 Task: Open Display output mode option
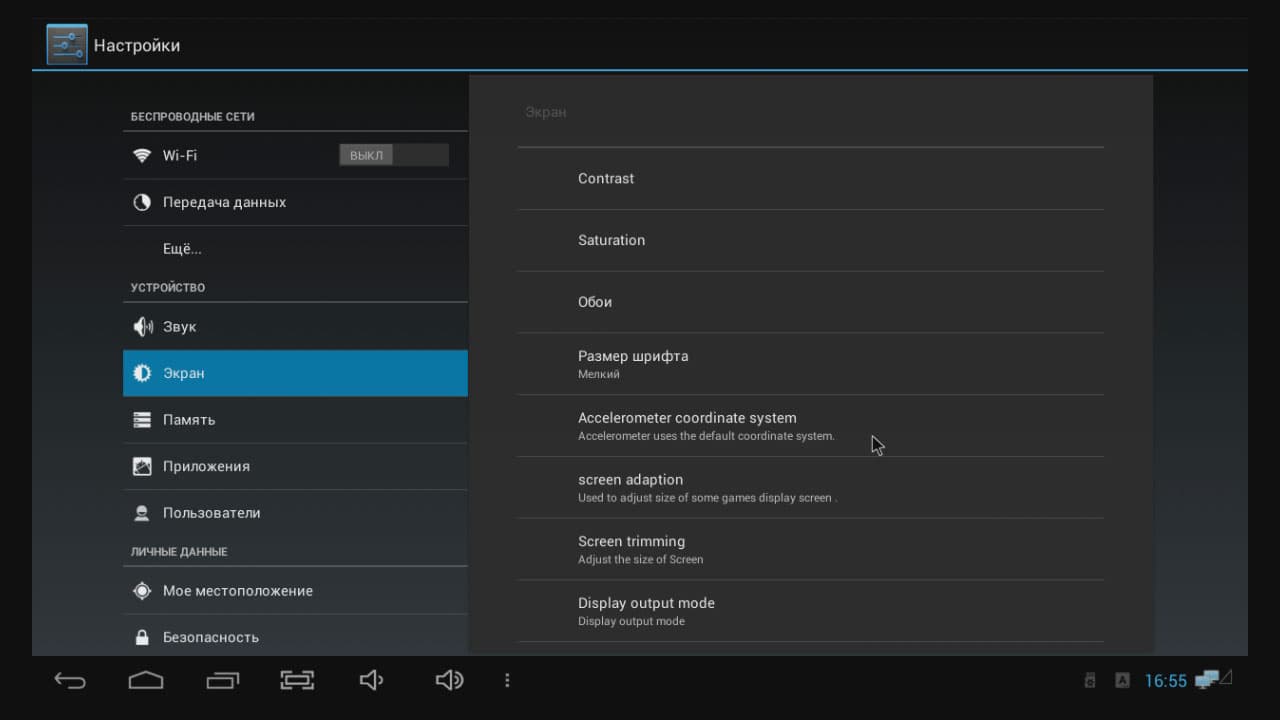pos(811,611)
